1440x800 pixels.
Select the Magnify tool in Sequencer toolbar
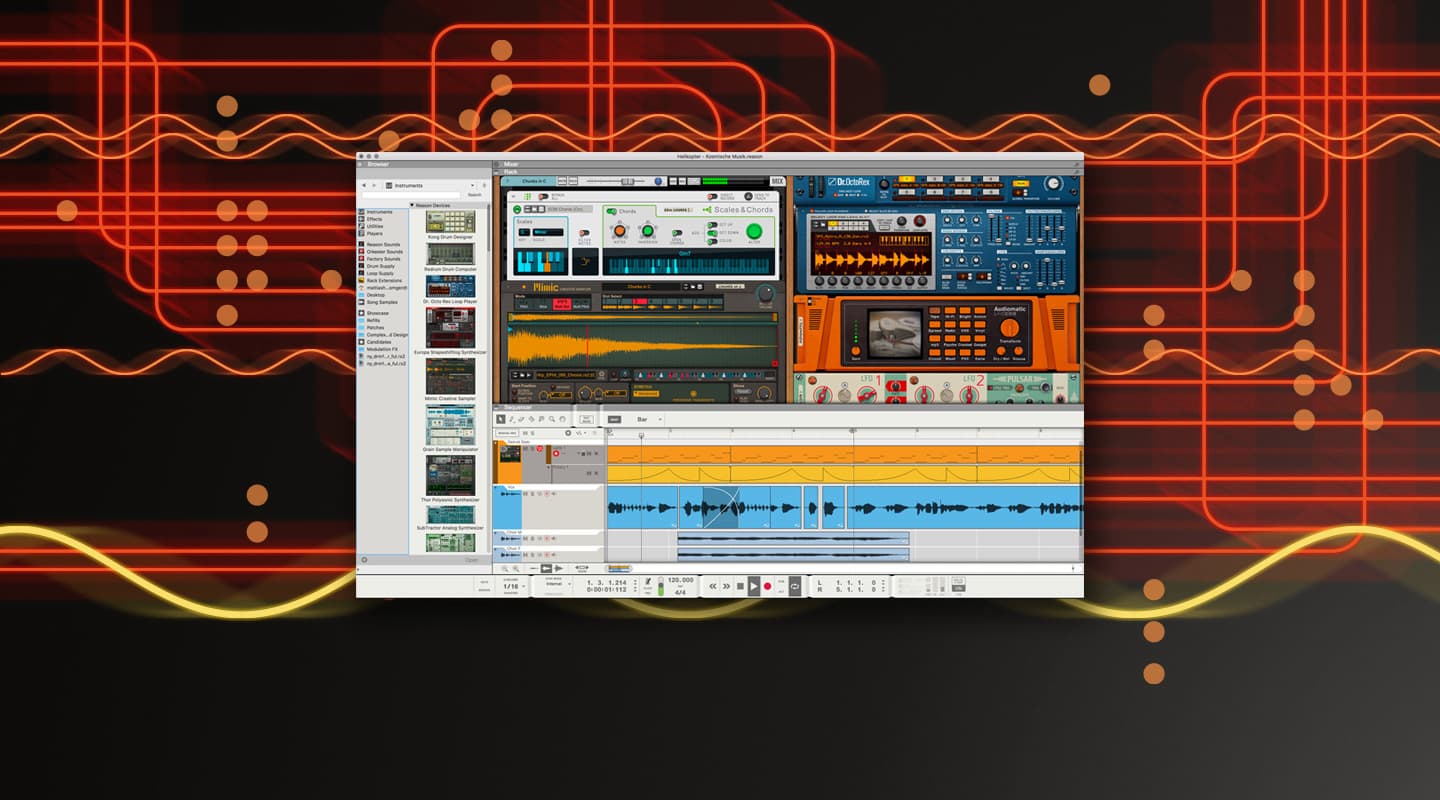point(552,419)
